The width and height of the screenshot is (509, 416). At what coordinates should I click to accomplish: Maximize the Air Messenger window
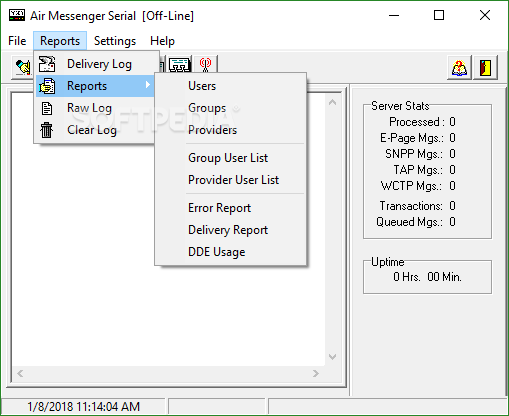[x=439, y=15]
